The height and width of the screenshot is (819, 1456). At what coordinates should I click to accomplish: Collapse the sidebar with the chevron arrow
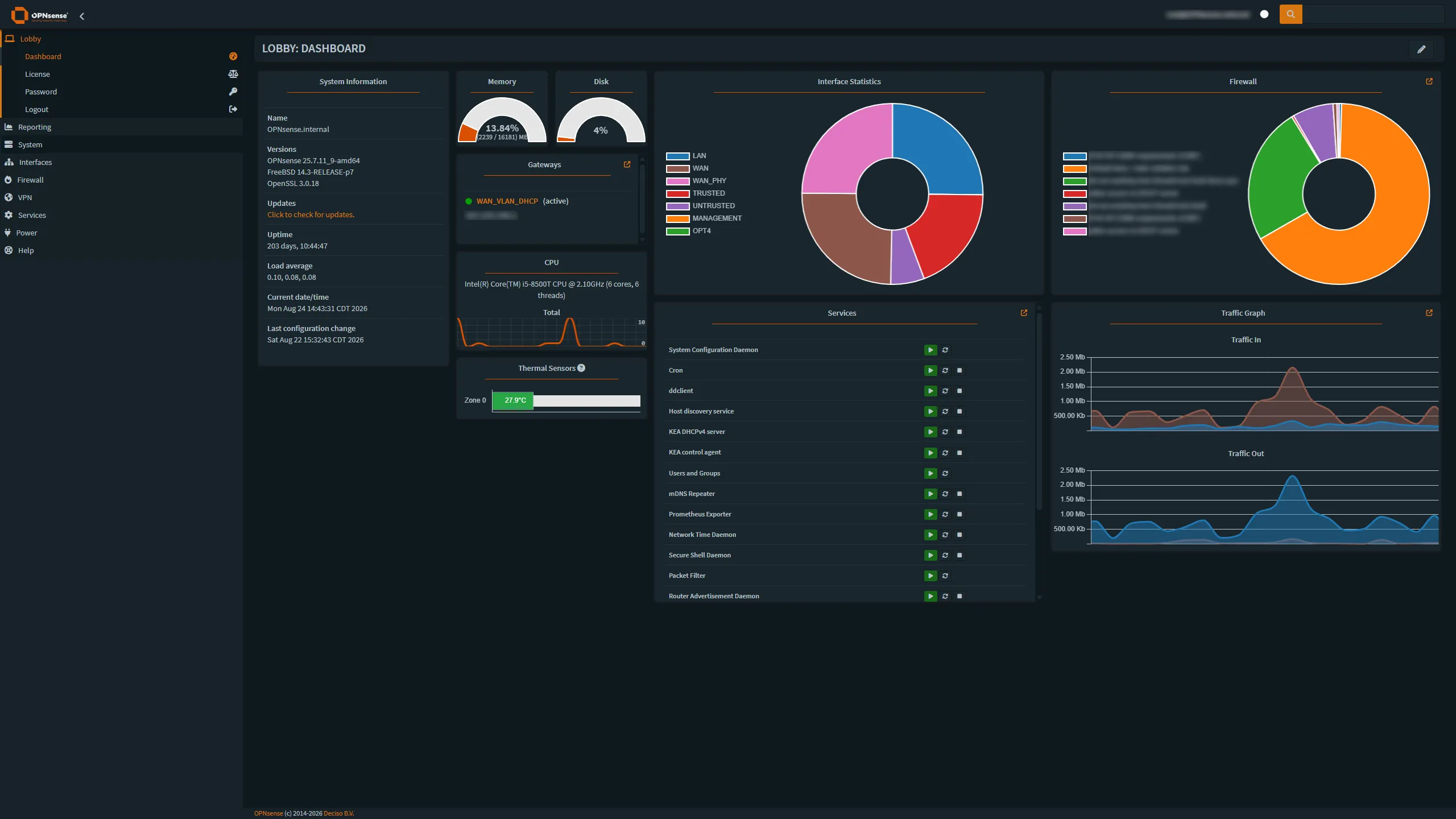tap(82, 16)
